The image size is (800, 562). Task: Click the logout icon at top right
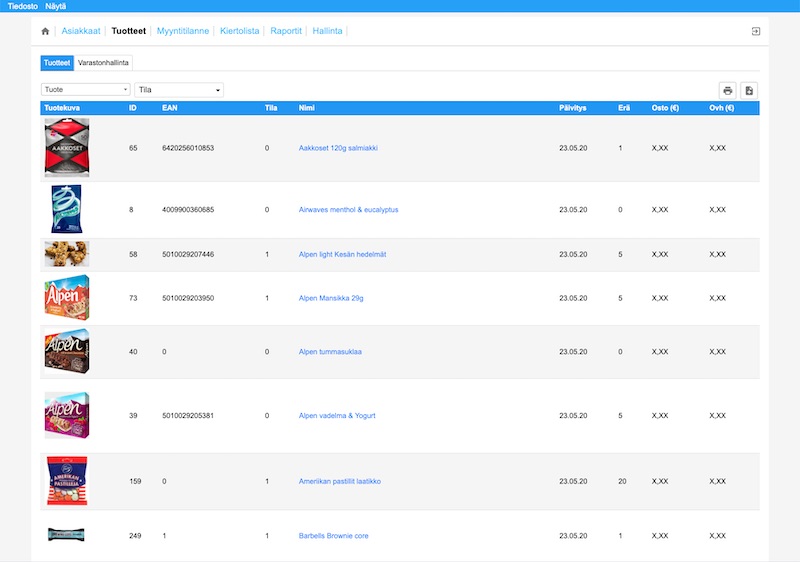(755, 31)
